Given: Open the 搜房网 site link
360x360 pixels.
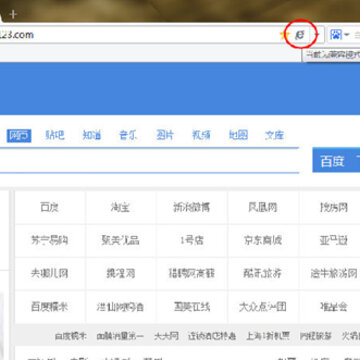Looking at the screenshot, I should pyautogui.click(x=334, y=207).
